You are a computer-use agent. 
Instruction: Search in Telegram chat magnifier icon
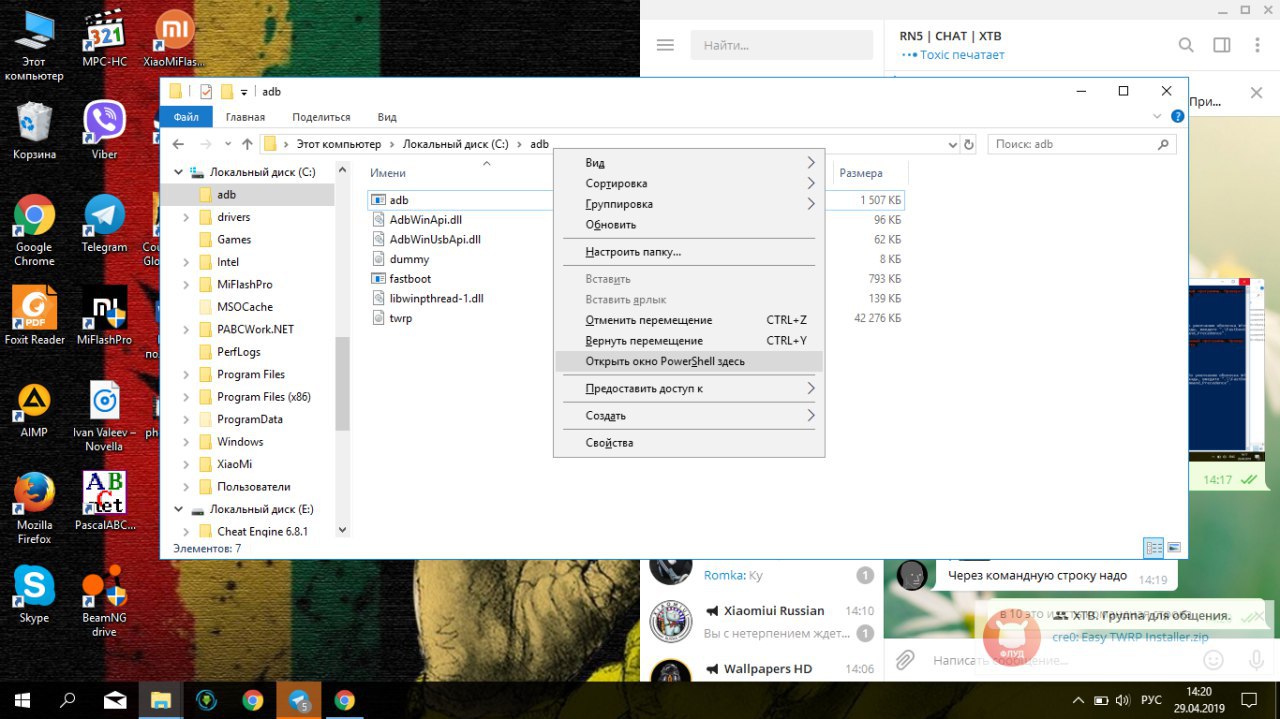(x=1186, y=45)
